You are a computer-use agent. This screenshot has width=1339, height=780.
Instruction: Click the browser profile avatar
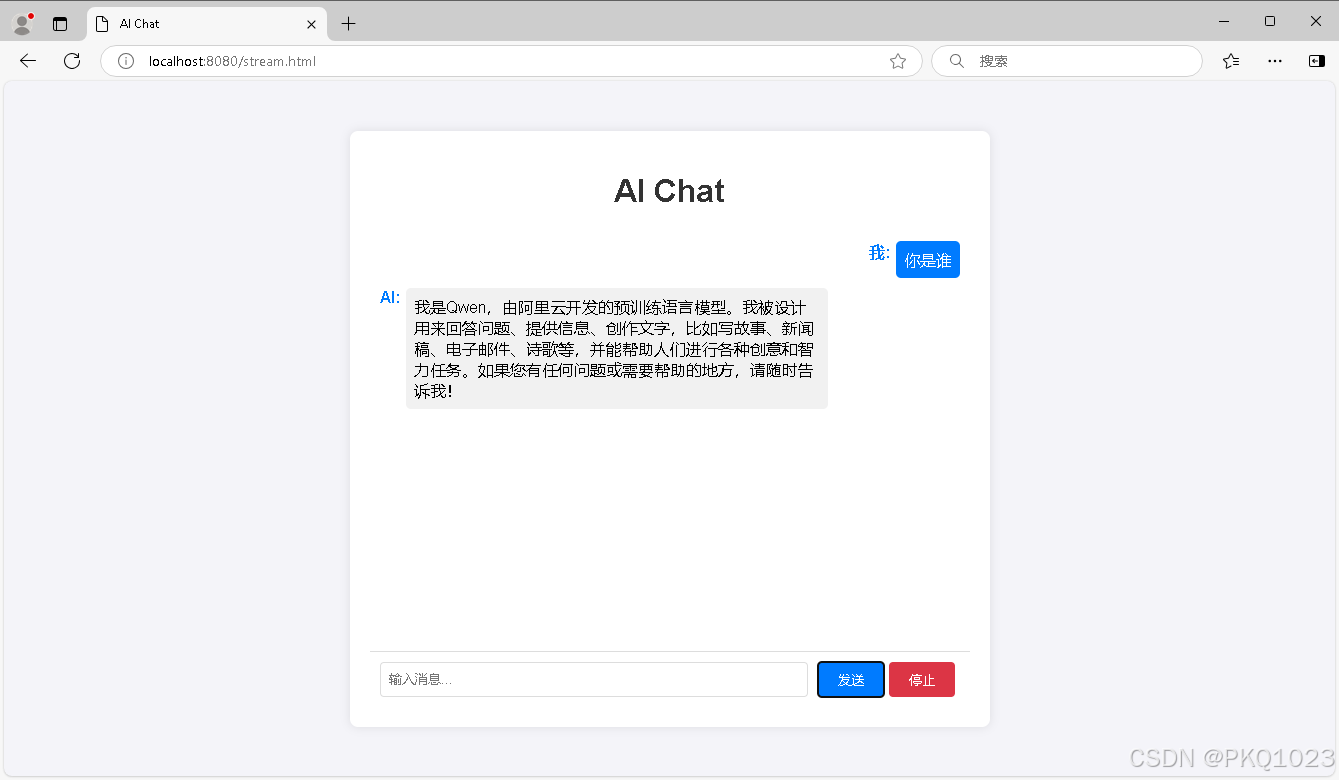coord(20,22)
